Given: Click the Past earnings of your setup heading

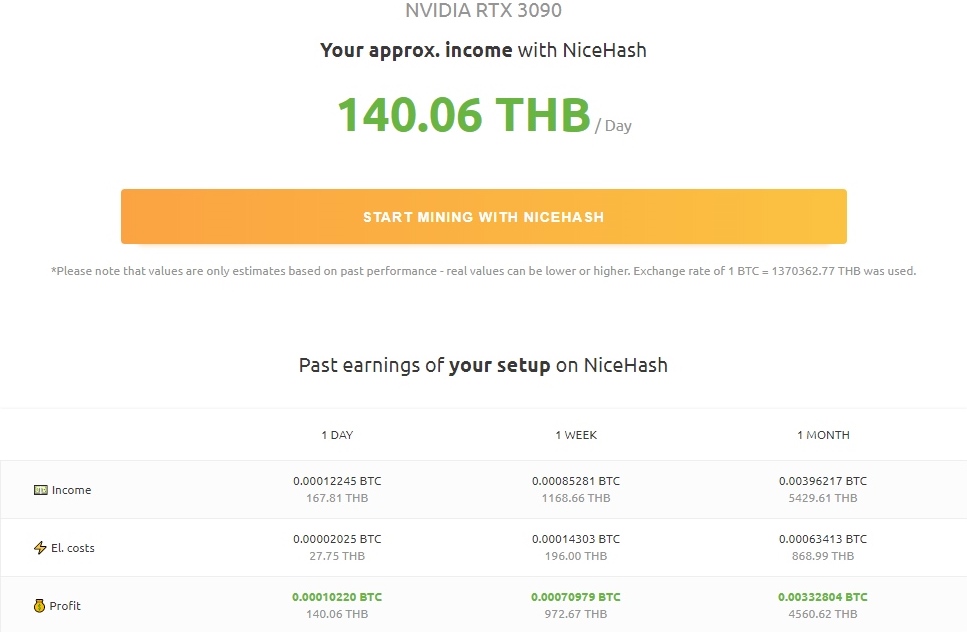Looking at the screenshot, I should click(484, 365).
